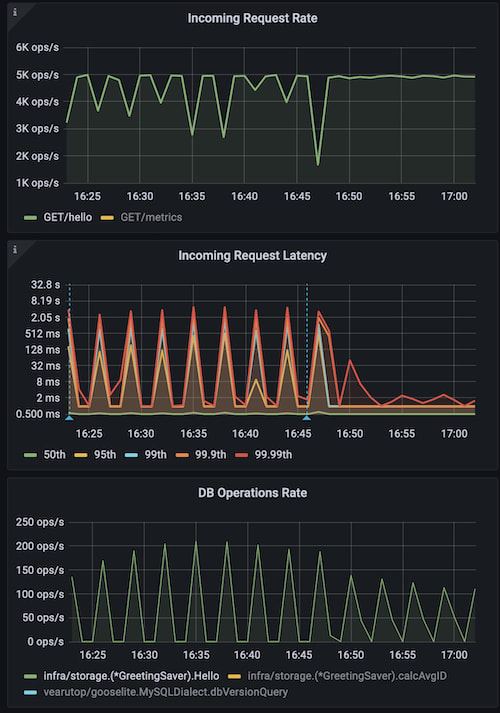Click the green color swatch beside GET/hello
500x713 pixels.
click(30, 218)
